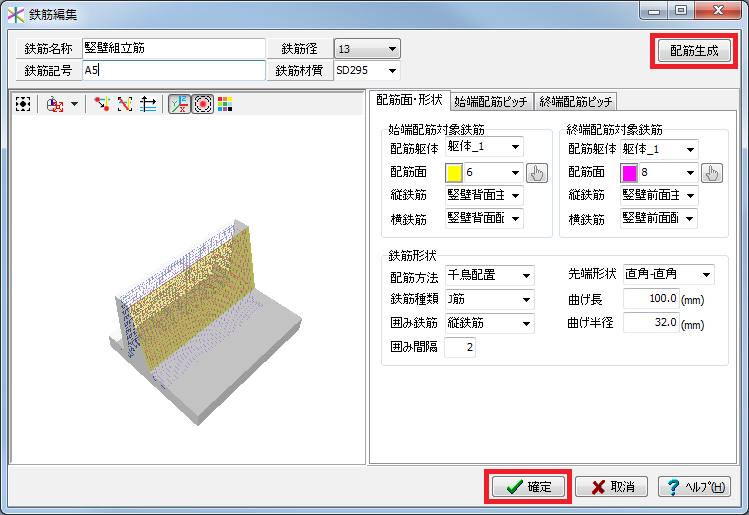Open help with the ヘルプ(H) button
Screen dimensions: 749x515
coord(694,486)
